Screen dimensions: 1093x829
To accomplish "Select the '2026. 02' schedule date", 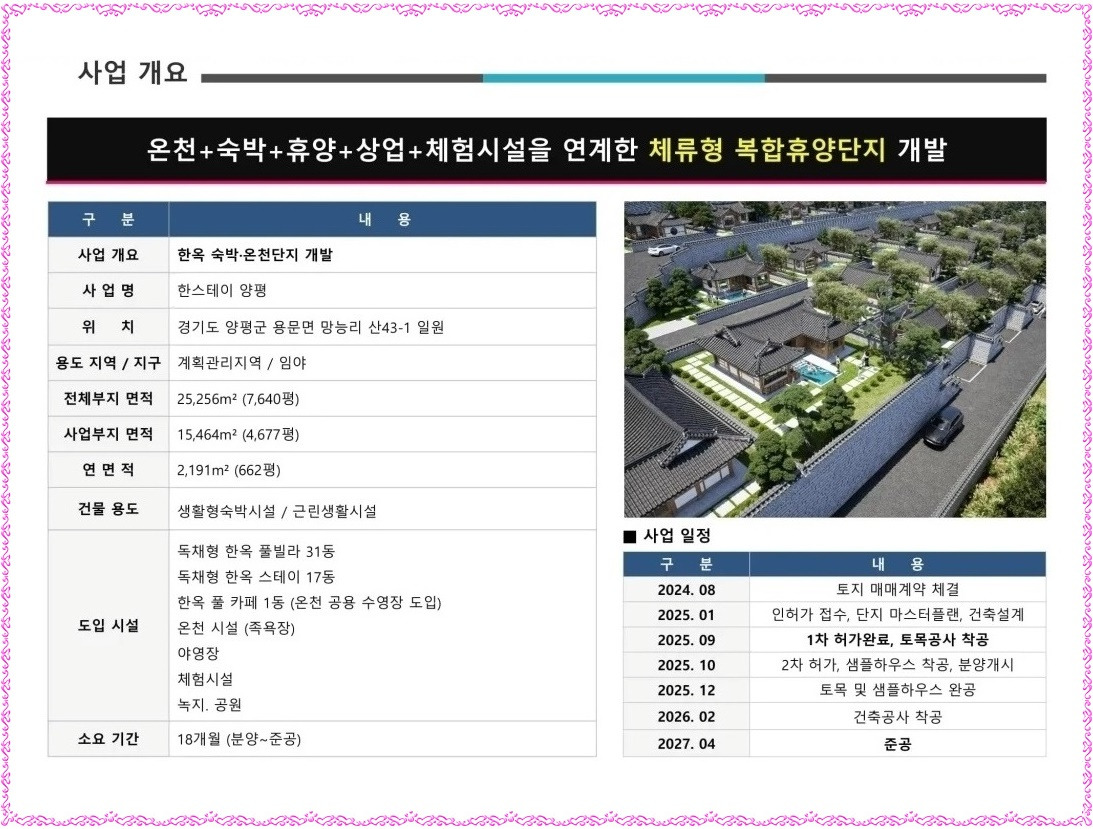I will click(686, 717).
